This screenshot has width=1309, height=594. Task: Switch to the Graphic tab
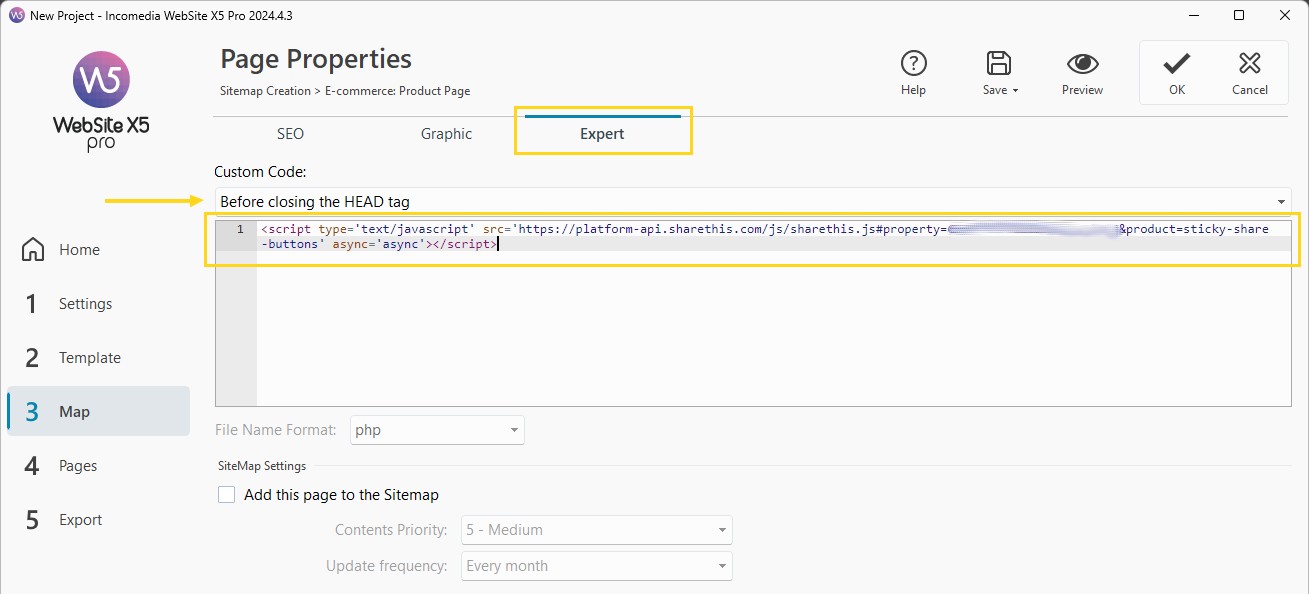(446, 134)
